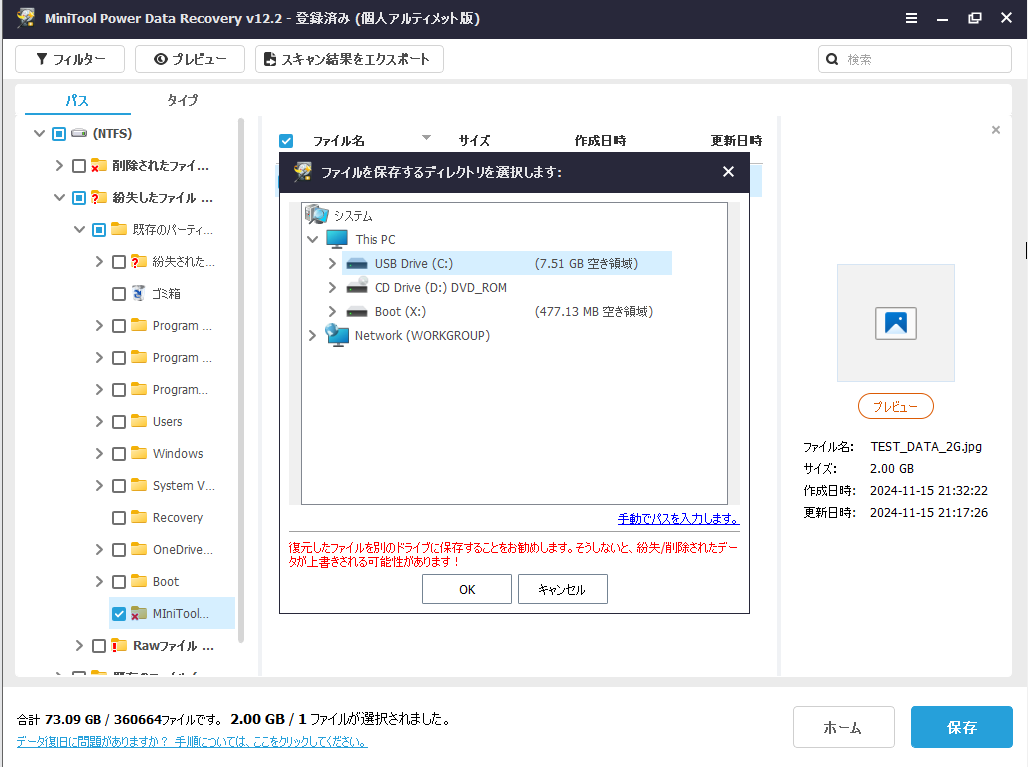Click the image preview thumbnail
Viewport: 1028px width, 767px height.
coord(896,323)
